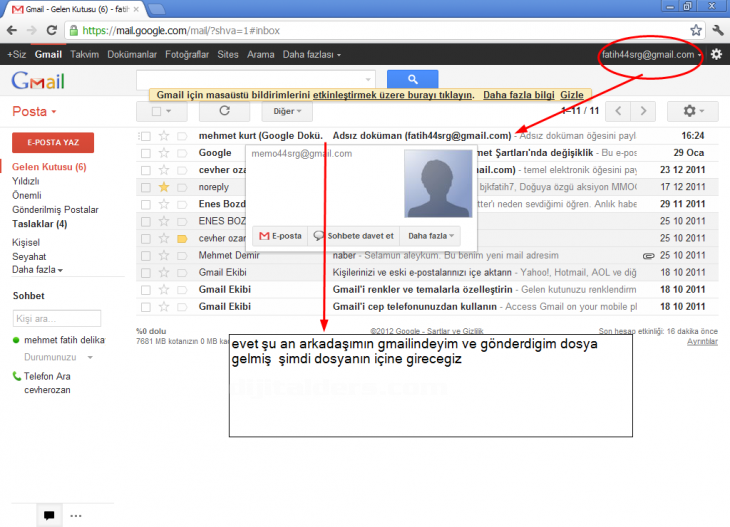Expand the fatih44srg@gmail.com account menu
Image resolution: width=730 pixels, height=527 pixels.
click(x=651, y=54)
